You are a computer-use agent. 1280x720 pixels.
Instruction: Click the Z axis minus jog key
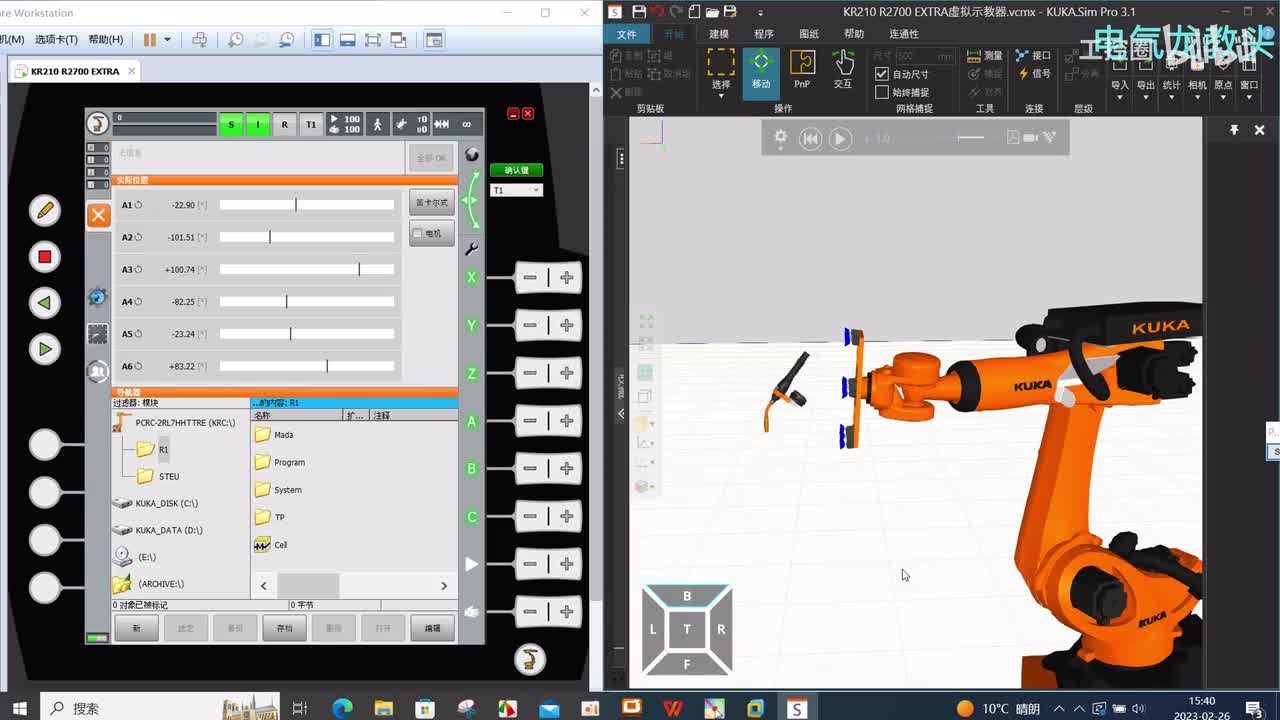pos(530,373)
